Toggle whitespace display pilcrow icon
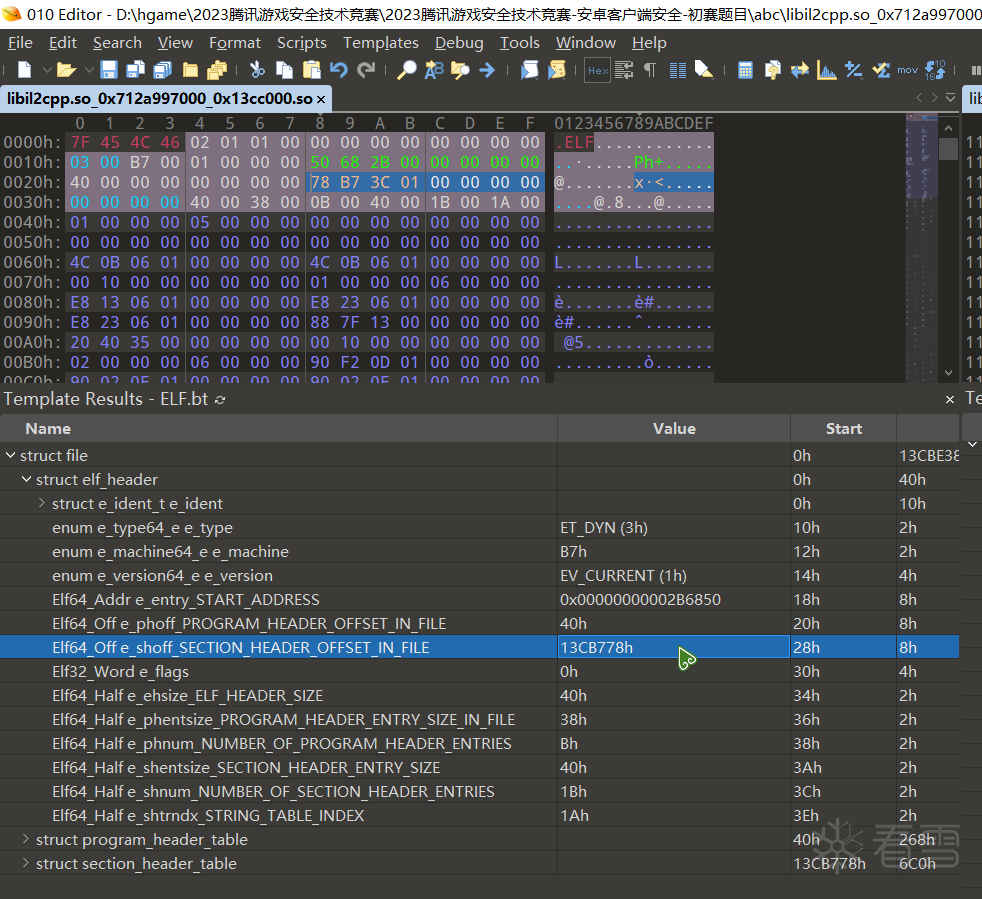The width and height of the screenshot is (982, 899). (x=650, y=70)
